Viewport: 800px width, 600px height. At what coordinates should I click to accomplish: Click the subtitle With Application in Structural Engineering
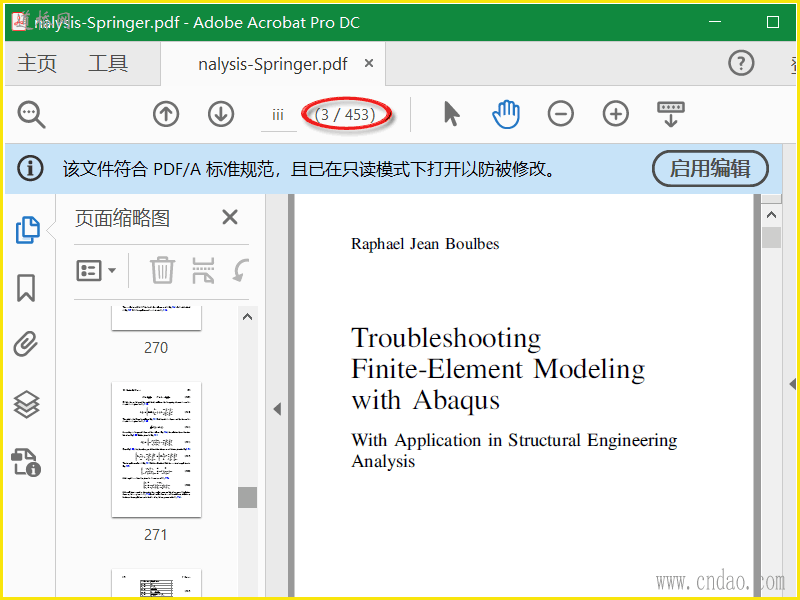click(x=514, y=440)
